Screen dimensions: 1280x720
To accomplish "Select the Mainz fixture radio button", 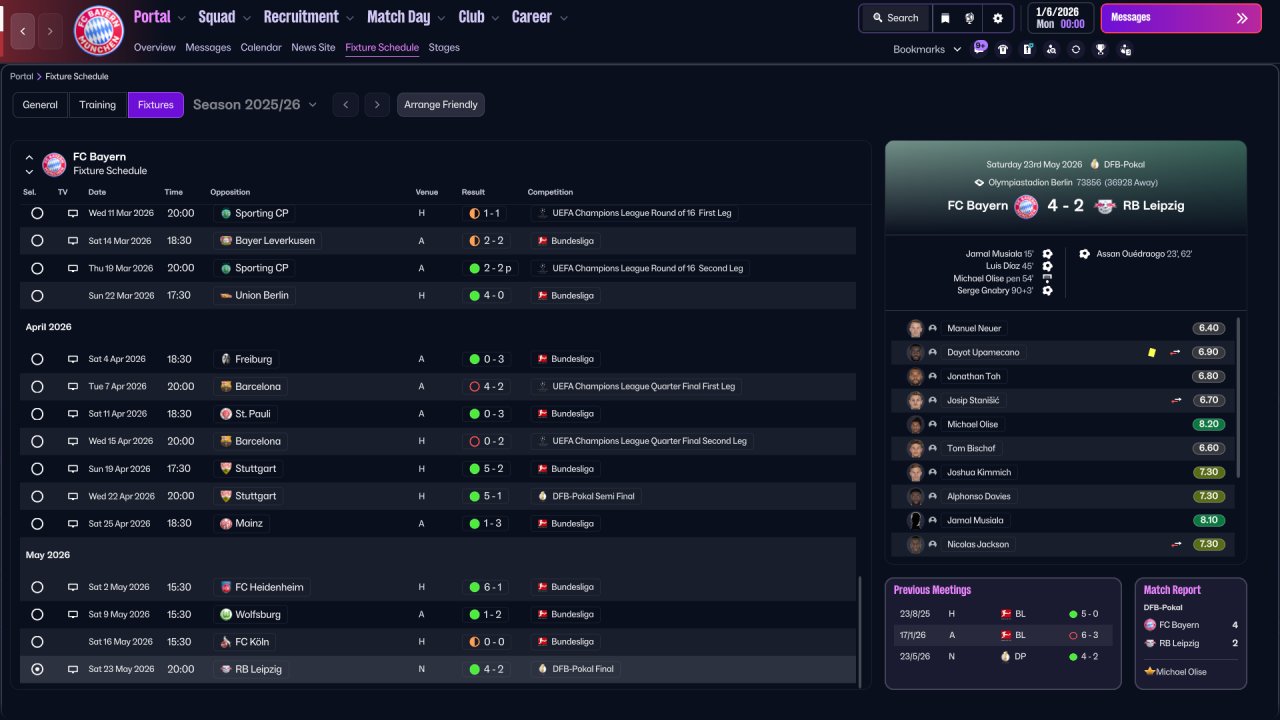I will pyautogui.click(x=37, y=523).
